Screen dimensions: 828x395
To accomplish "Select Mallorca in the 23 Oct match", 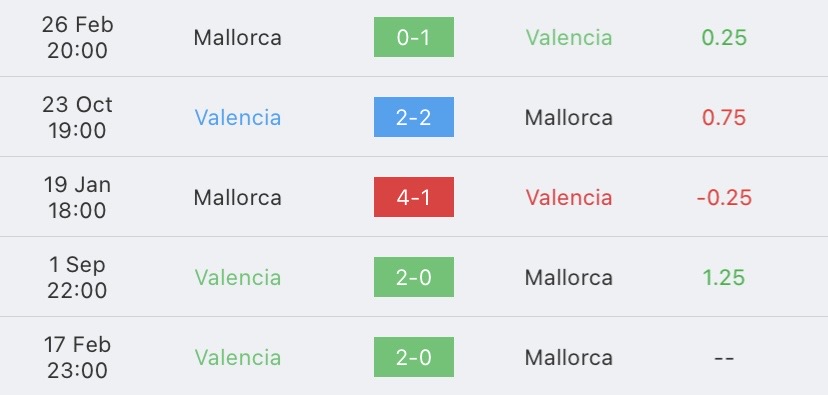I will click(569, 117).
